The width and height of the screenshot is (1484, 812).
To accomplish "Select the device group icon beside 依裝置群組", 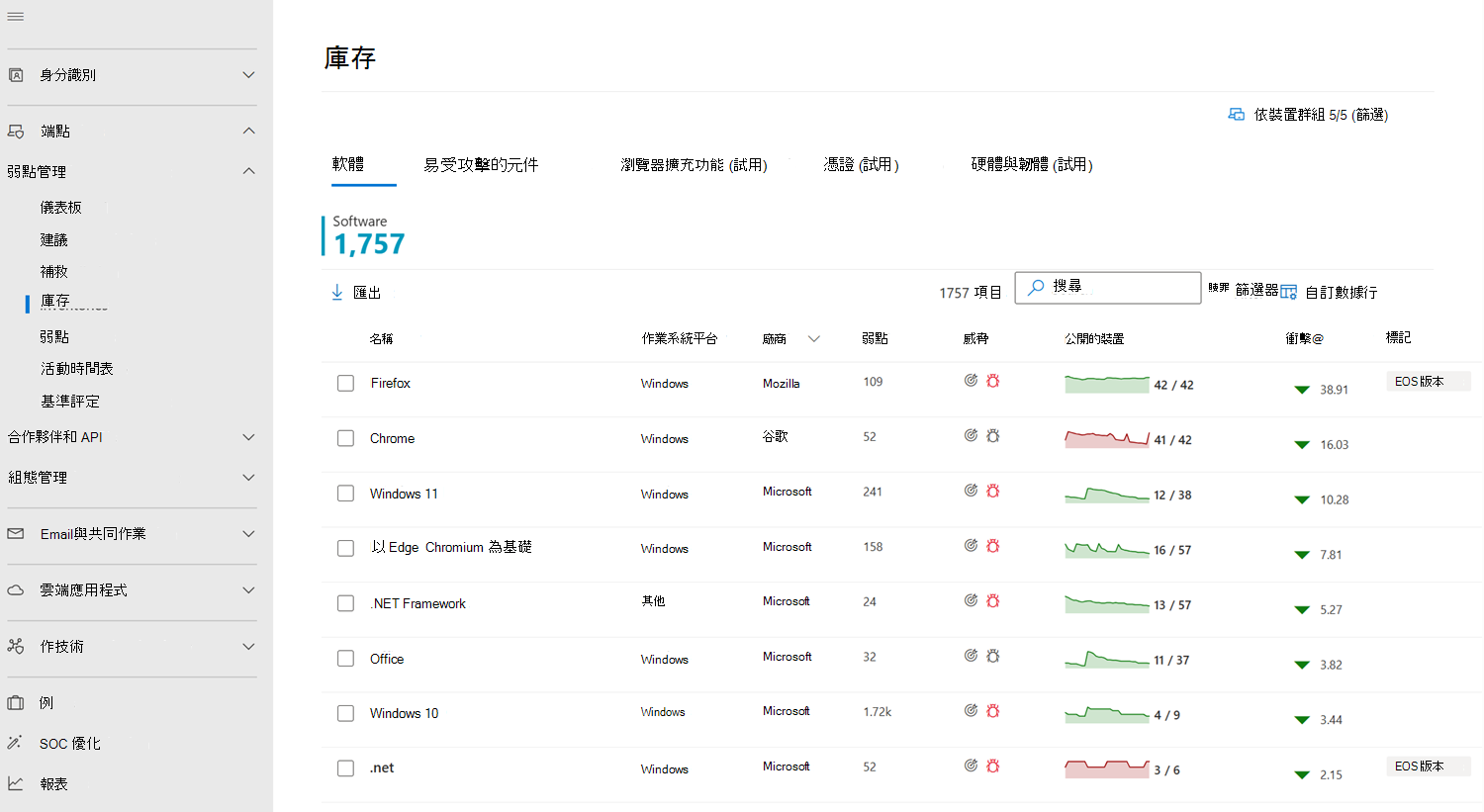I will pyautogui.click(x=1237, y=114).
